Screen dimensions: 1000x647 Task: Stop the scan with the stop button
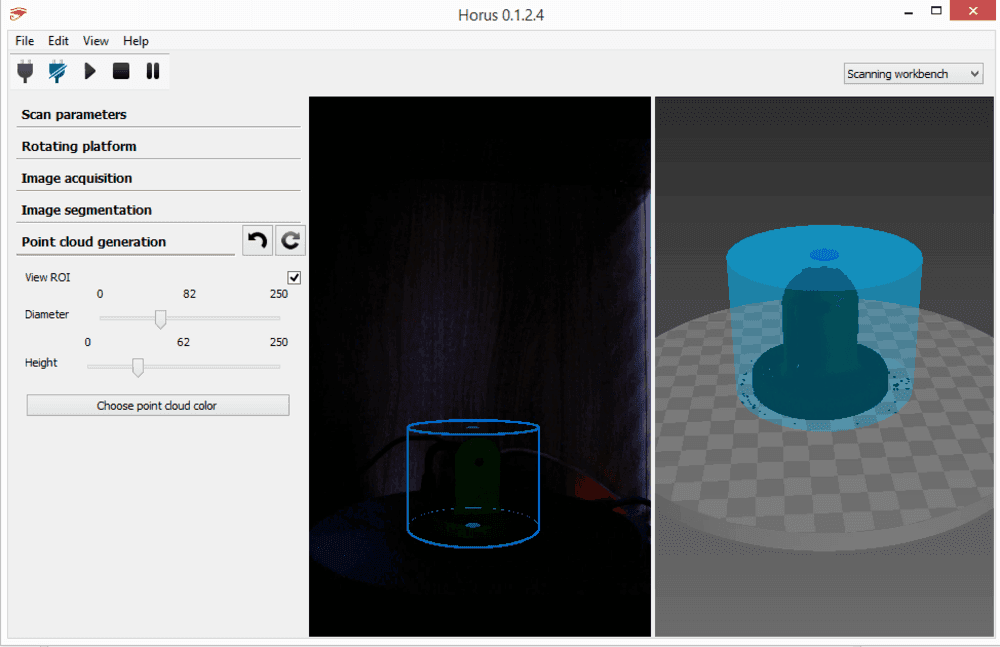pos(121,71)
